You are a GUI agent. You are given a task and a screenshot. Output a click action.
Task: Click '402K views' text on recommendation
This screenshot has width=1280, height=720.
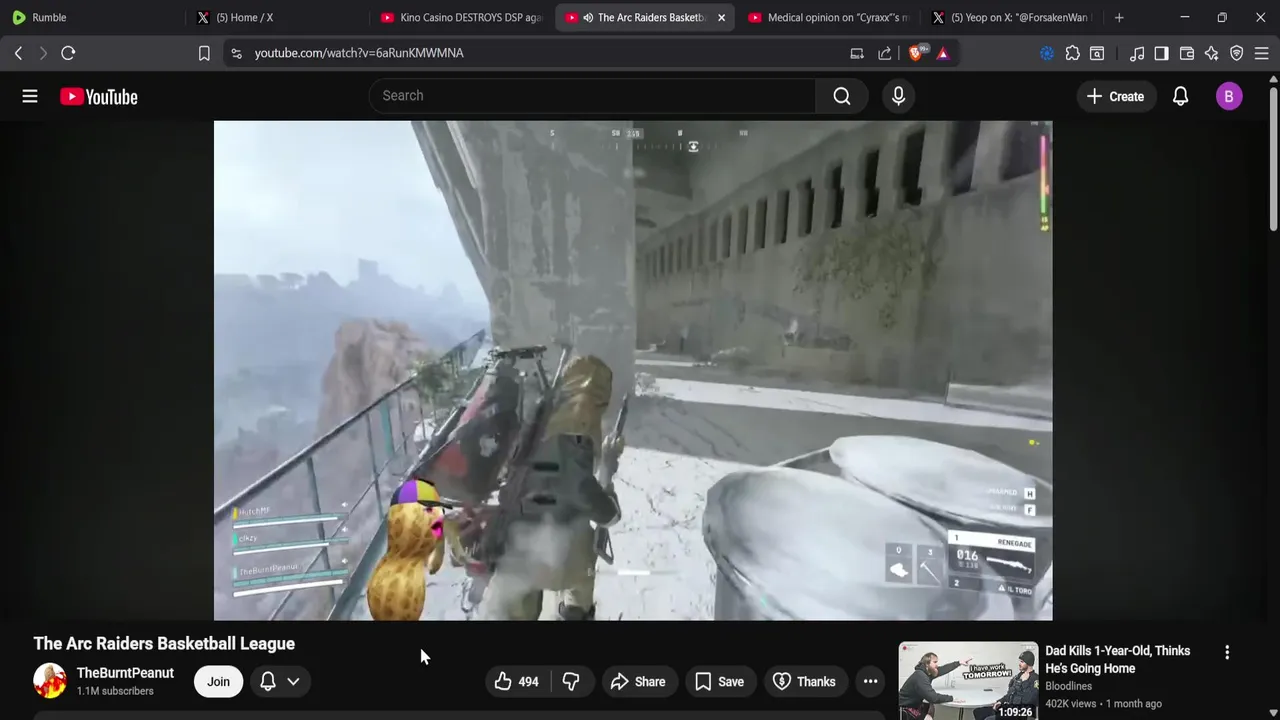click(x=1072, y=704)
